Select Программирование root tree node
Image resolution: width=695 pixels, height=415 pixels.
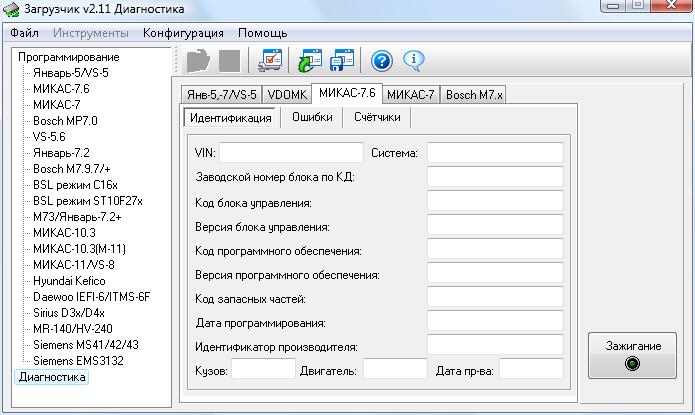coord(69,57)
